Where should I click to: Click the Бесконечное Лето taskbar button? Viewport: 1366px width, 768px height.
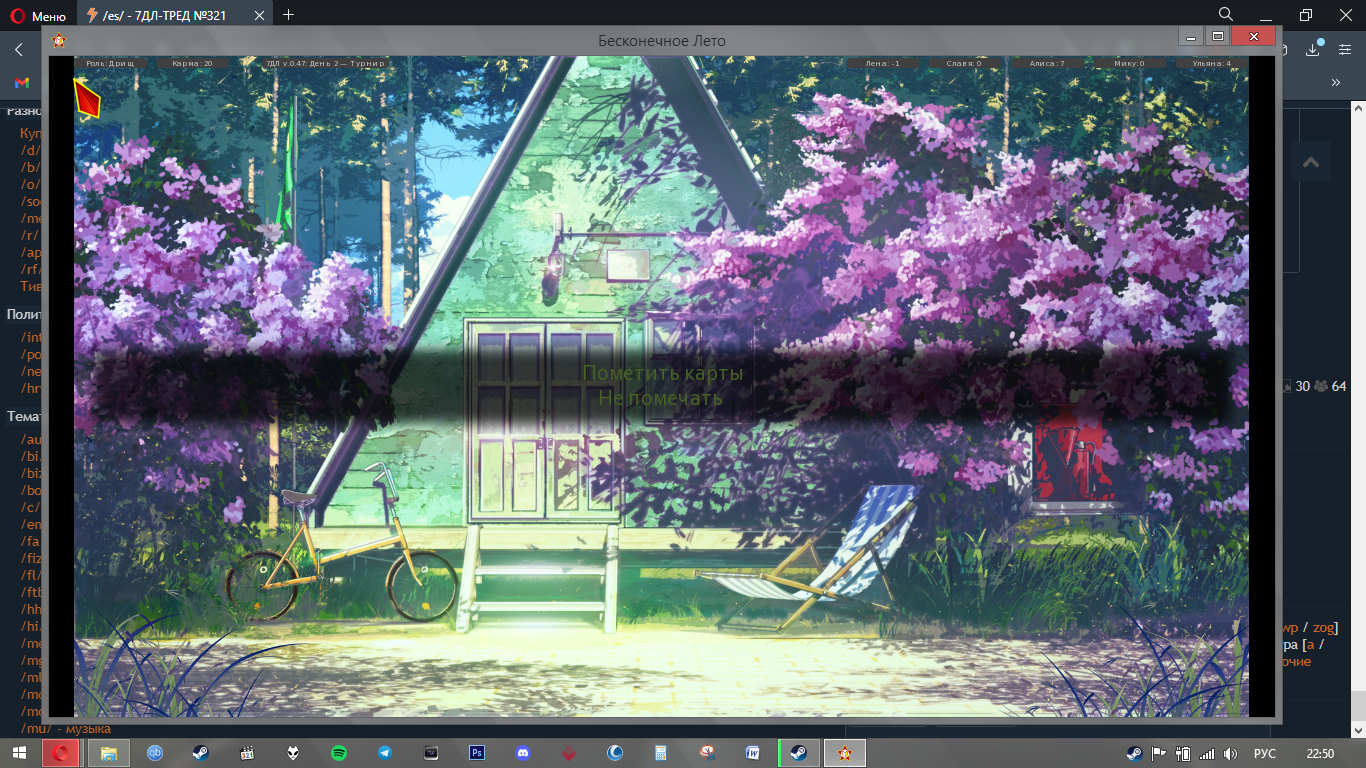coord(845,753)
